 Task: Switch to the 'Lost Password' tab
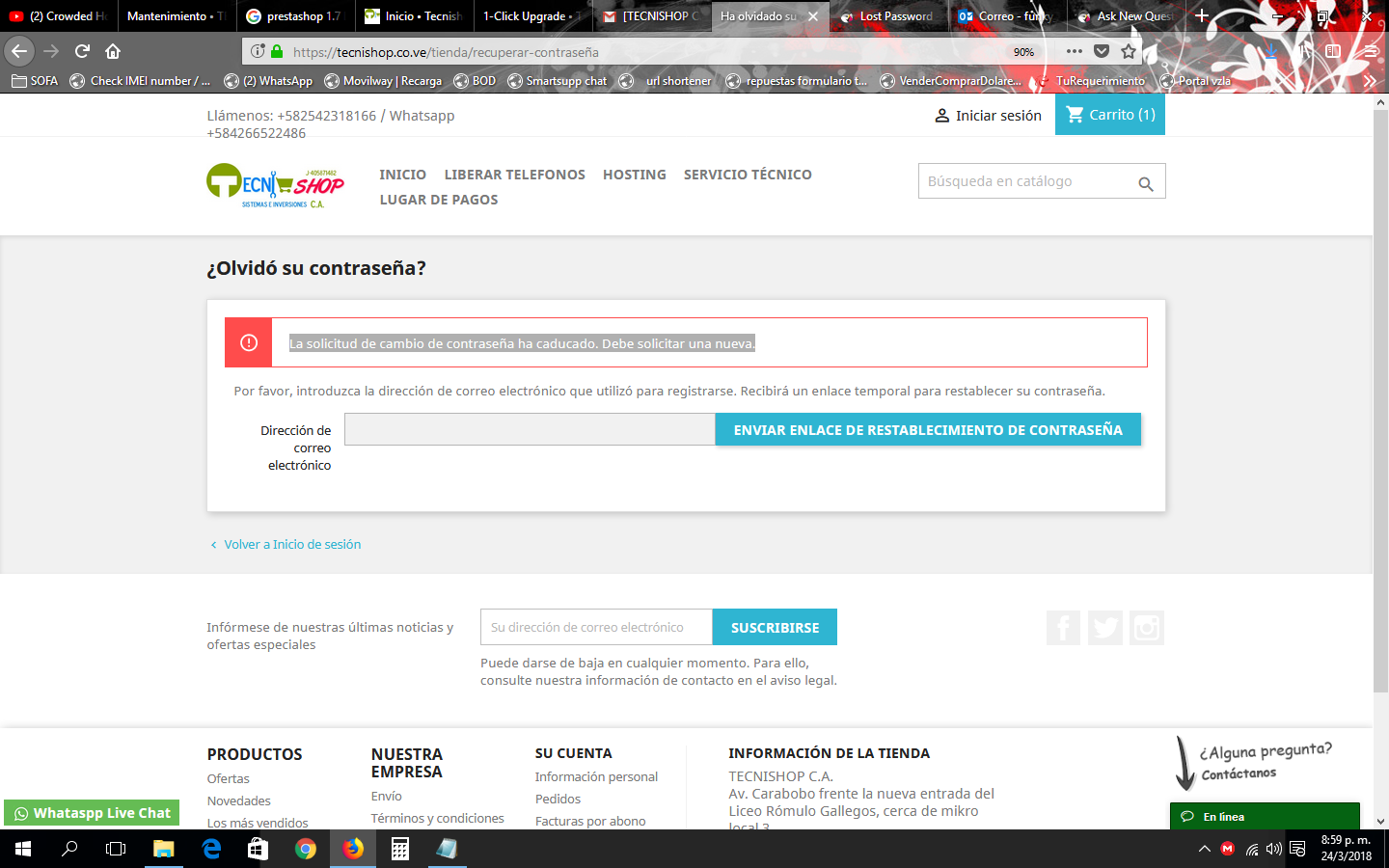tap(887, 16)
